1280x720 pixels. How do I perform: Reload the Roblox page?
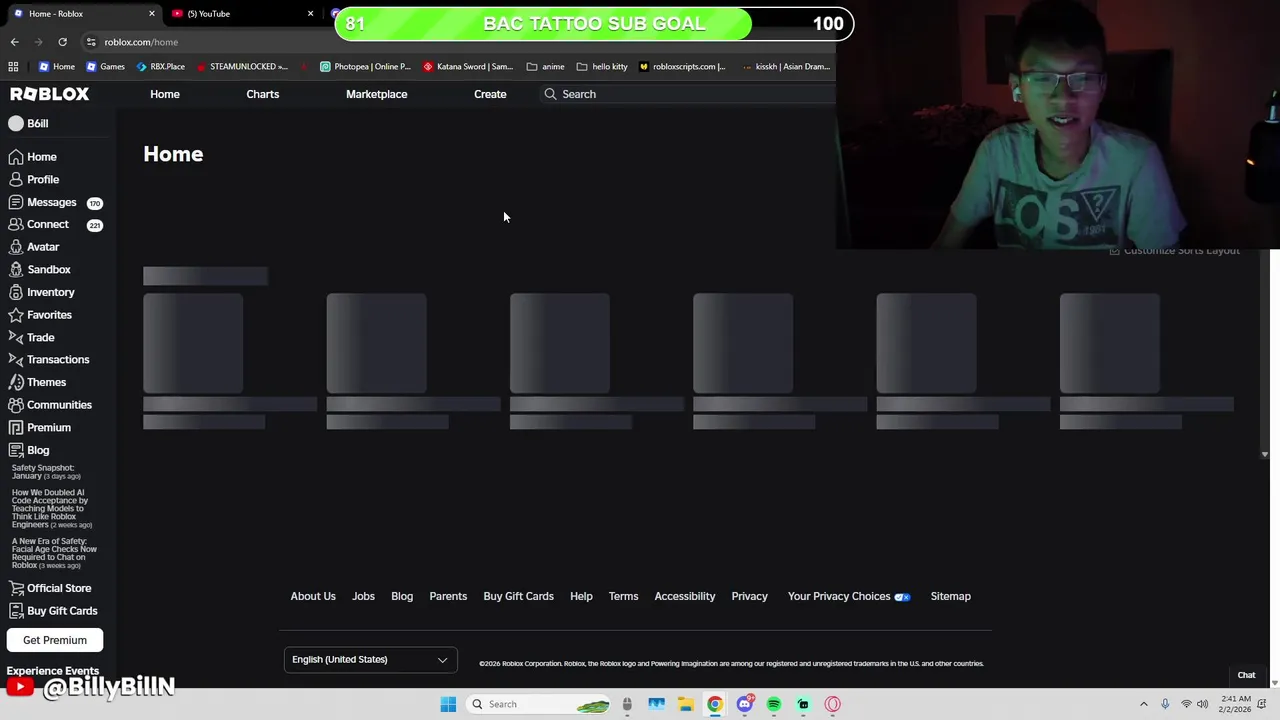tap(62, 42)
